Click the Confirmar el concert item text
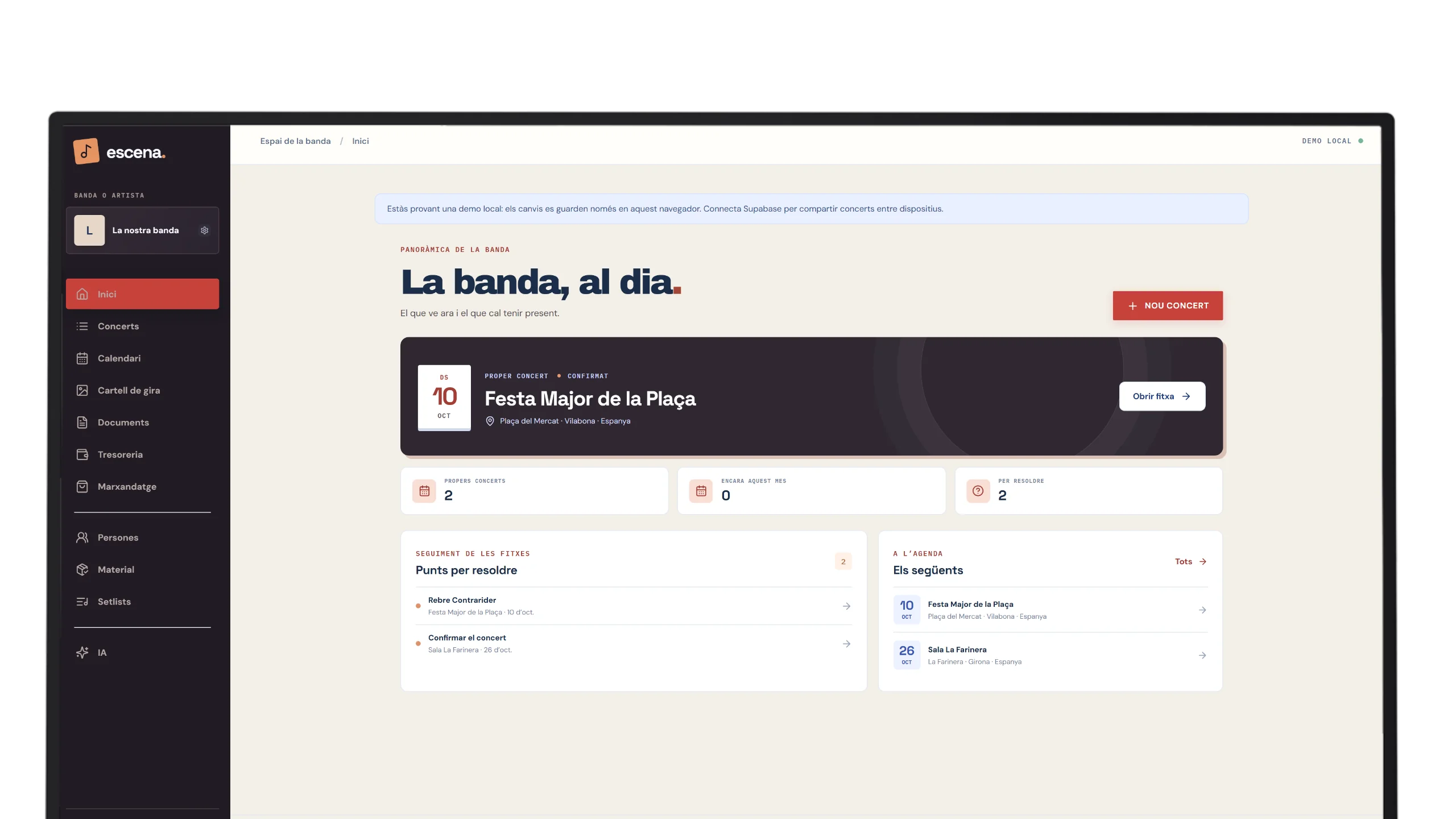 pyautogui.click(x=467, y=638)
